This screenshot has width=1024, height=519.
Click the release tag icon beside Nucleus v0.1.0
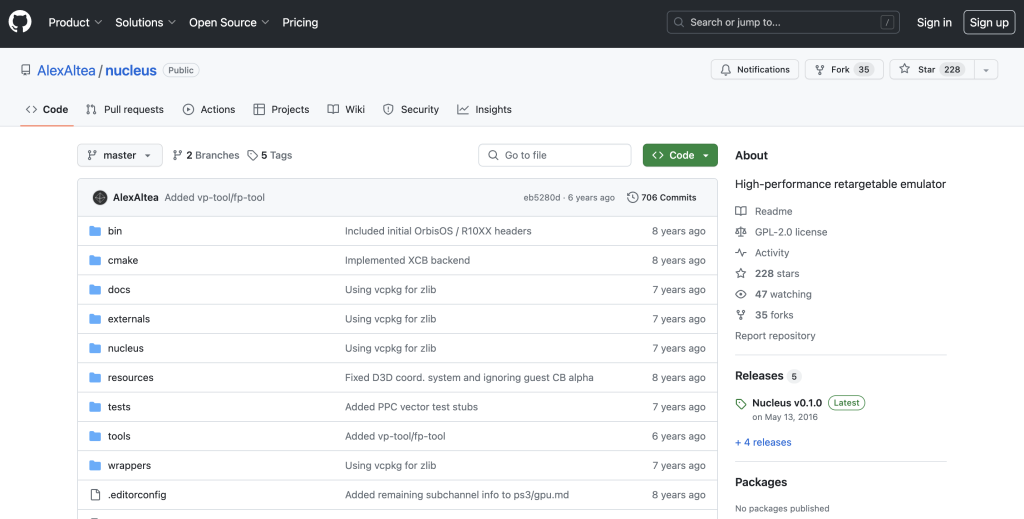point(741,404)
